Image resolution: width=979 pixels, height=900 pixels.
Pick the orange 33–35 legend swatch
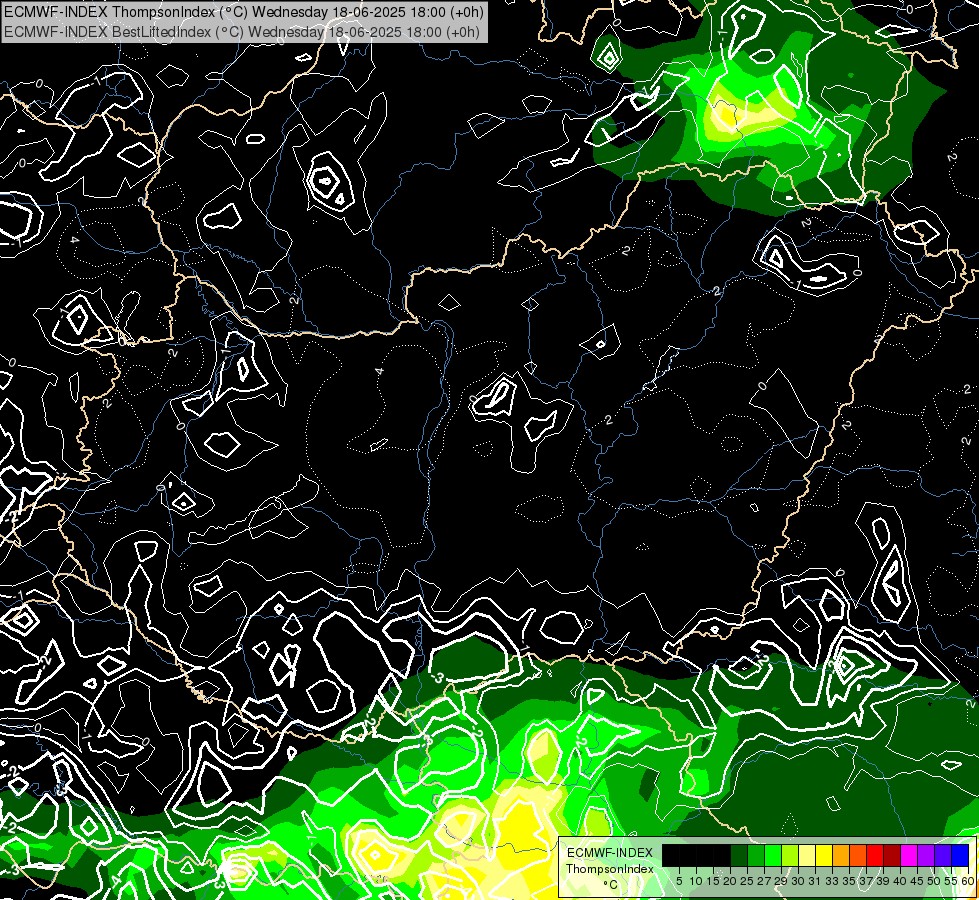pyautogui.click(x=841, y=856)
